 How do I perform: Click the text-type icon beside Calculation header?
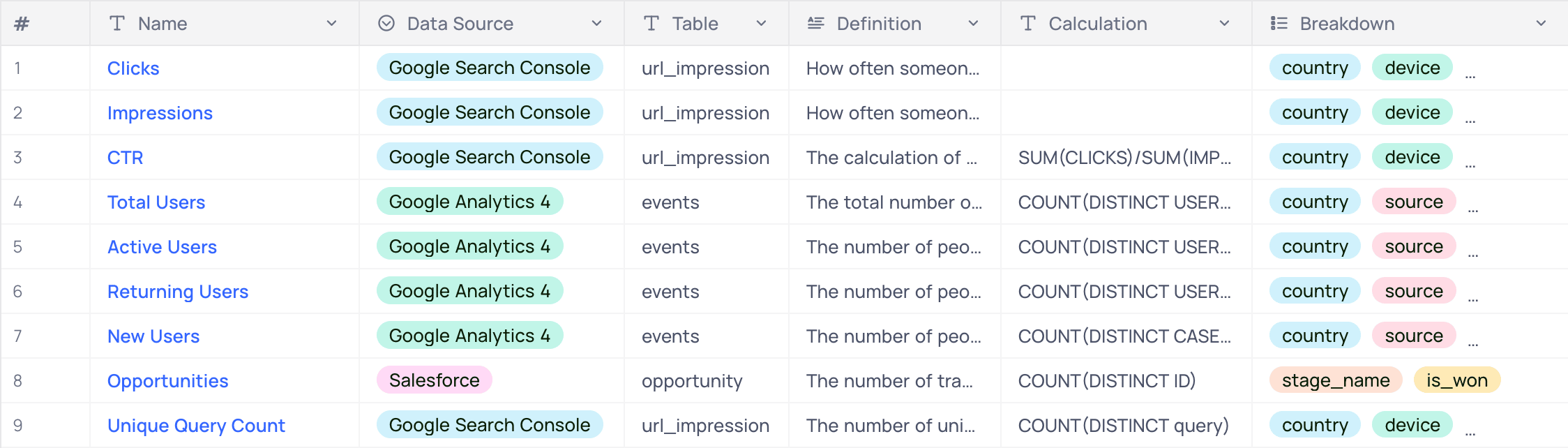[1028, 24]
